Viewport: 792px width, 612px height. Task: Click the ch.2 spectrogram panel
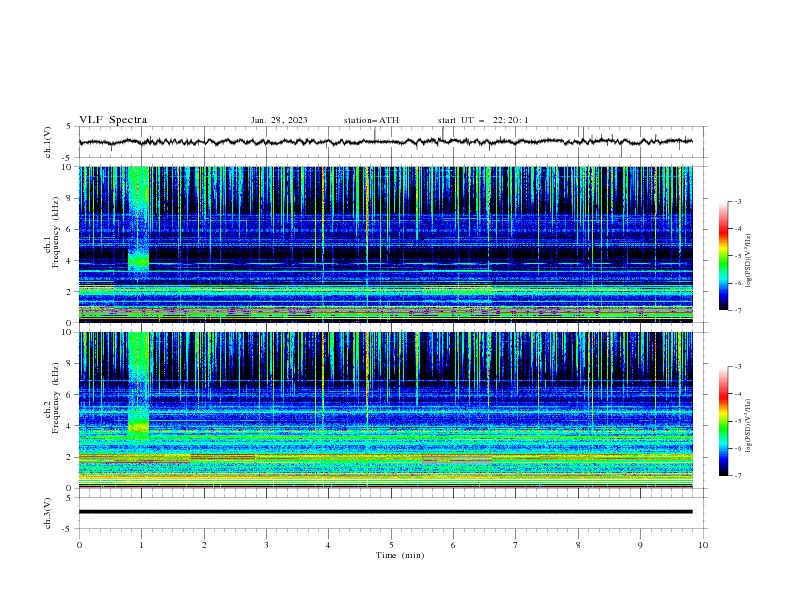(385, 410)
